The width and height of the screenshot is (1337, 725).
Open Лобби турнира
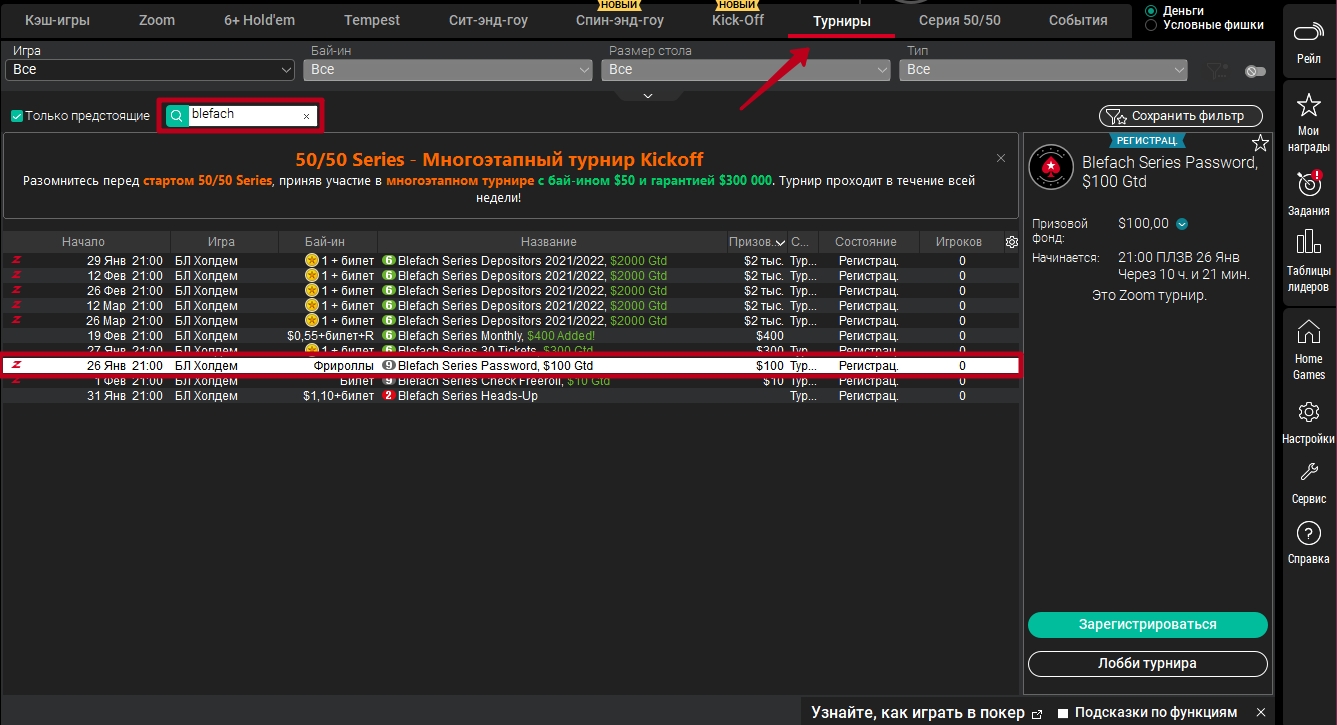[1148, 663]
